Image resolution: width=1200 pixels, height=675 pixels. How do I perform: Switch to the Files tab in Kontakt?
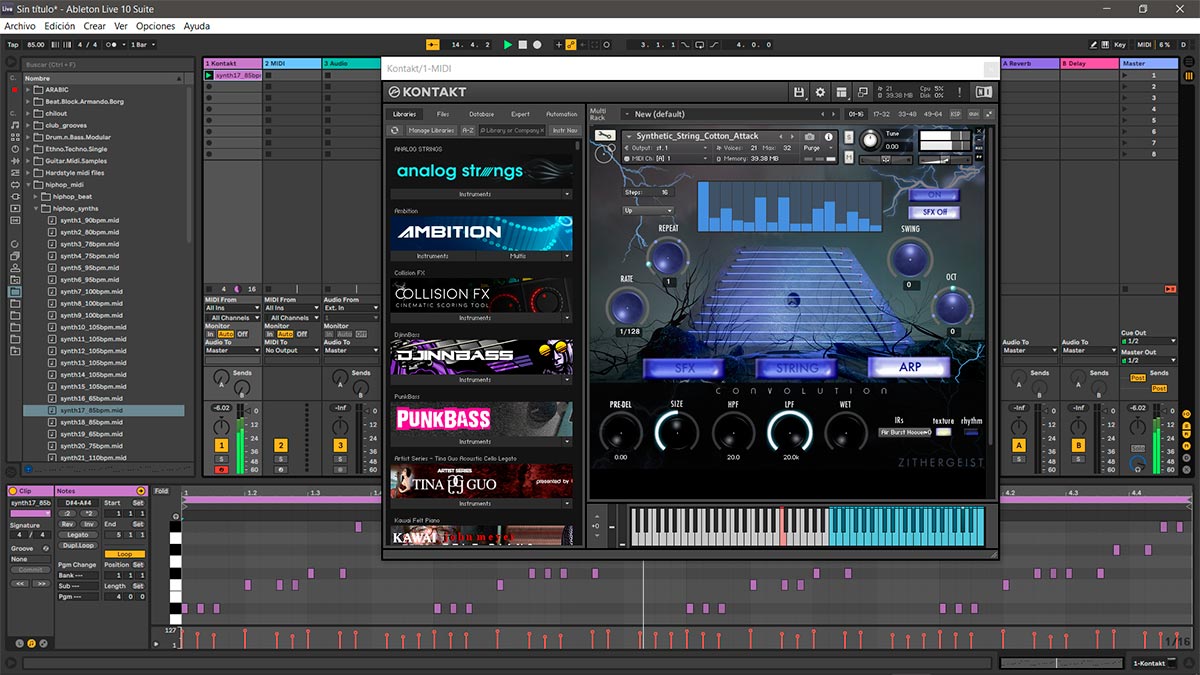pyautogui.click(x=443, y=114)
